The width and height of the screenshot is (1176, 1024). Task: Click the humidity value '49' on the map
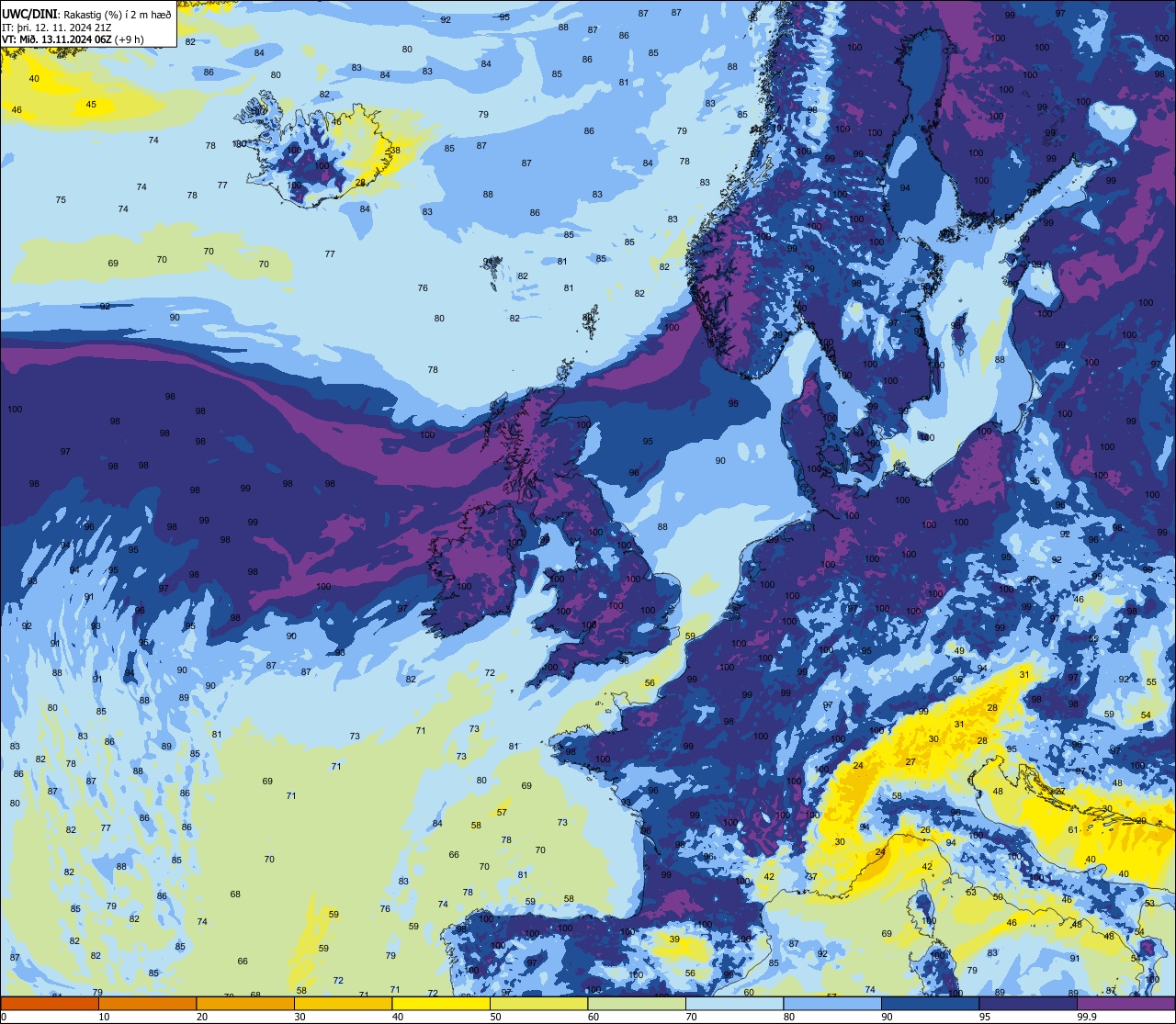pyautogui.click(x=959, y=651)
